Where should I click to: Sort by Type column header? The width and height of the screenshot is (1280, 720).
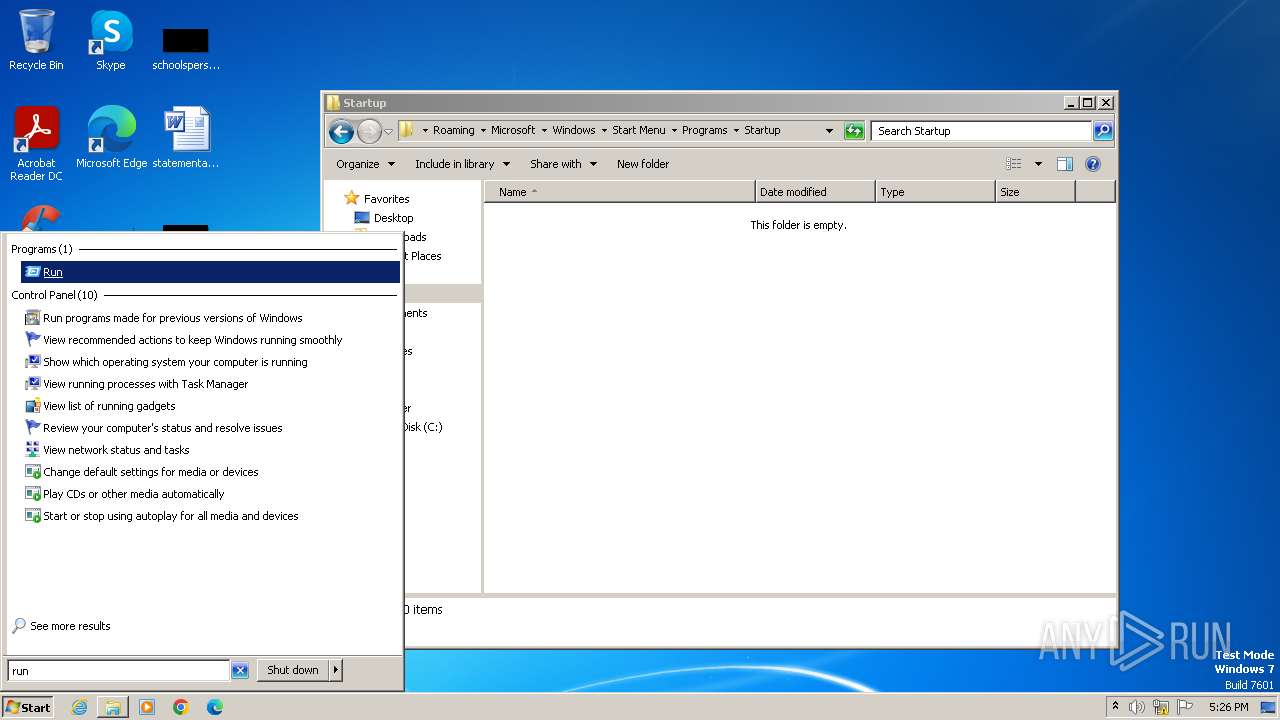click(x=936, y=192)
